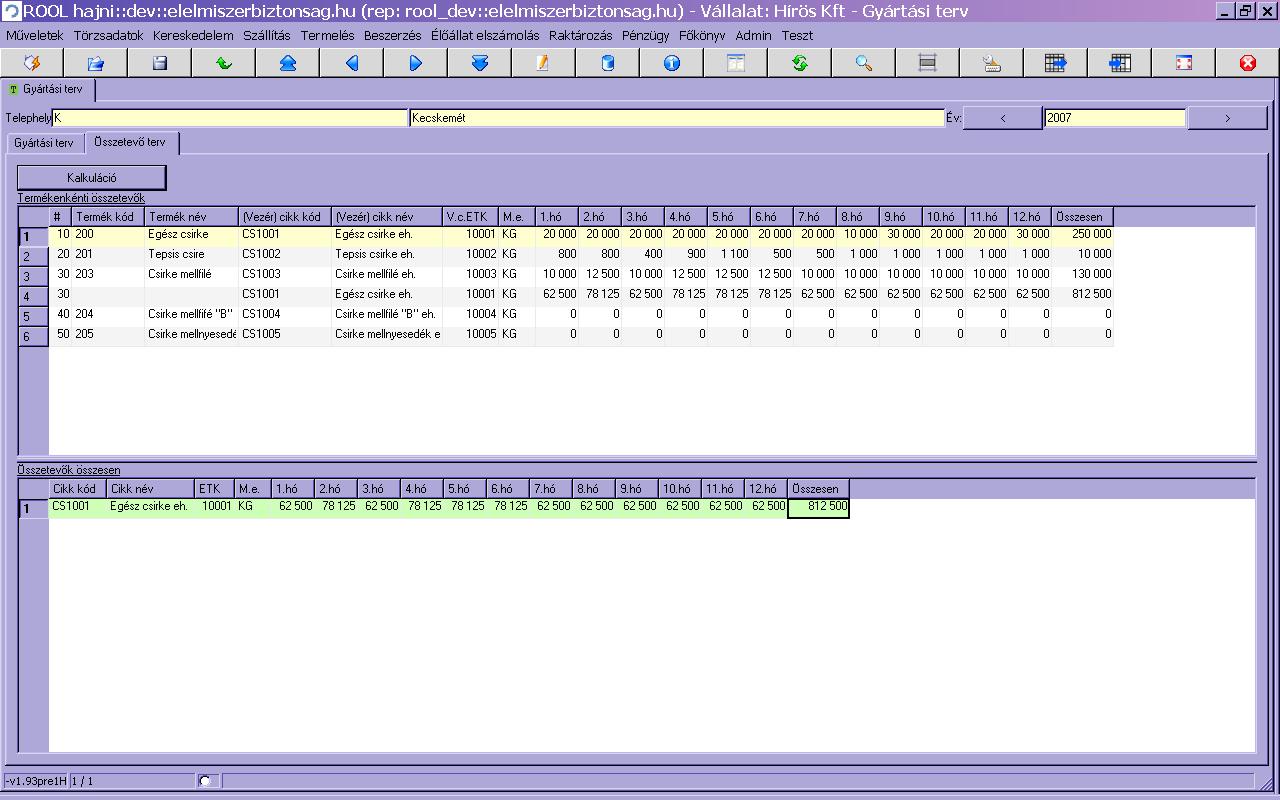Click the green refresh arrows icon
1280x800 pixels.
[x=799, y=63]
